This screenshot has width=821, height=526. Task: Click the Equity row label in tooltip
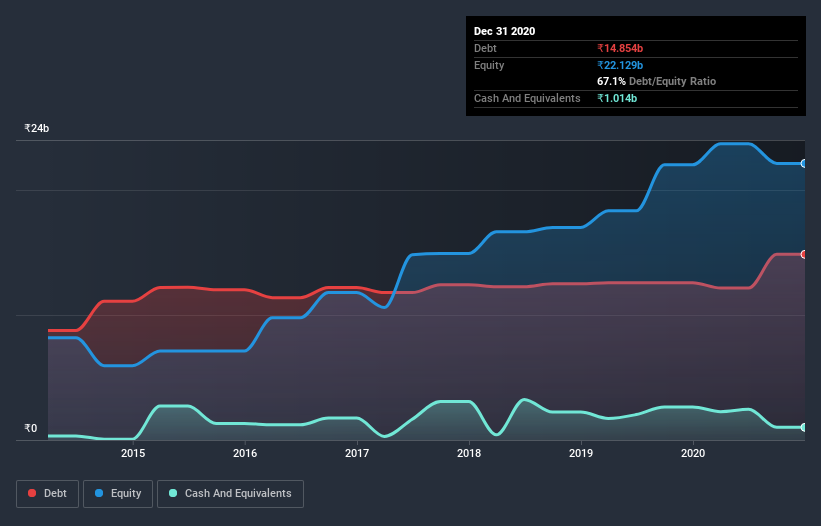point(489,65)
